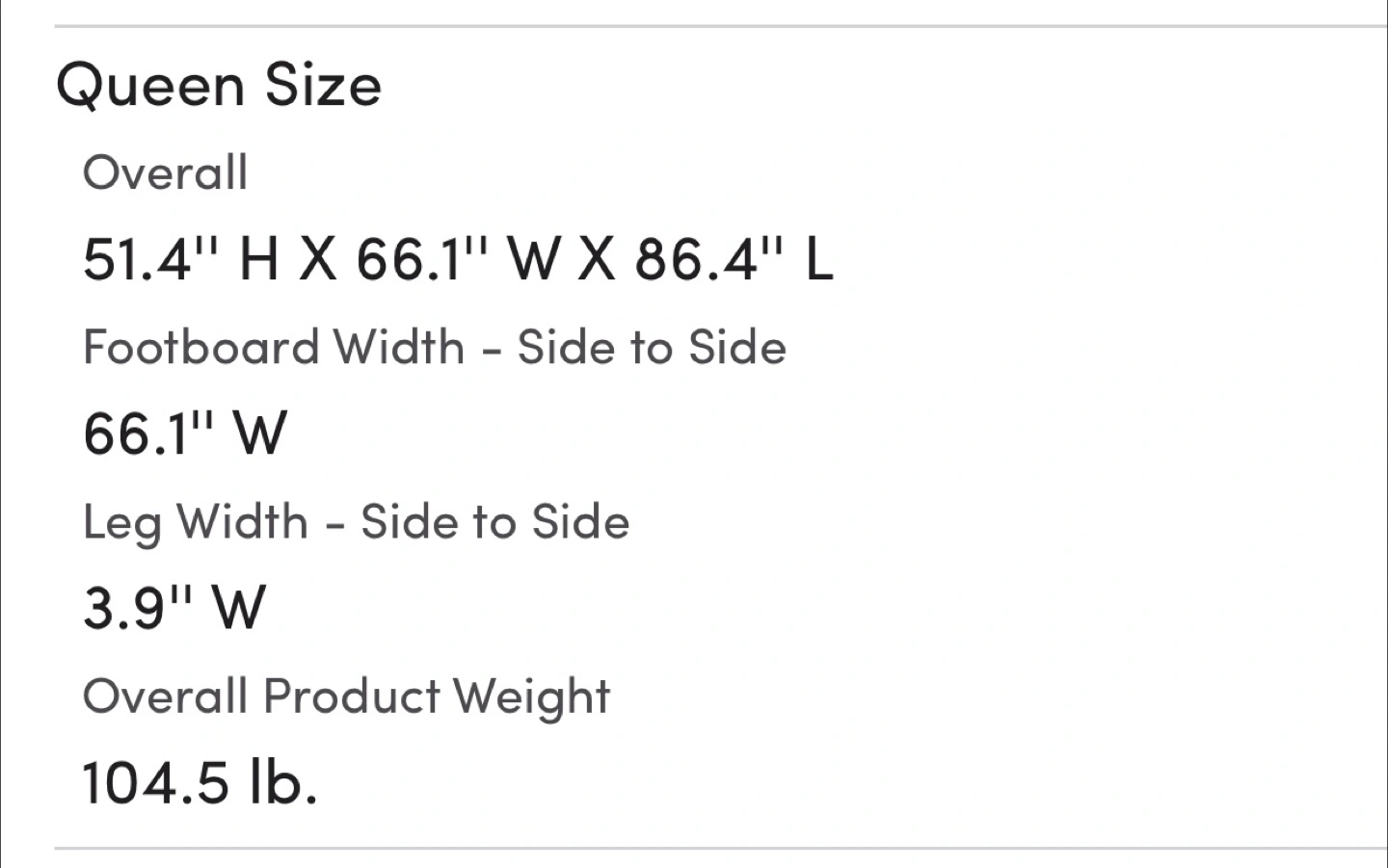This screenshot has height=868, width=1388.
Task: Click the 51.4'' H height value
Action: click(181, 260)
